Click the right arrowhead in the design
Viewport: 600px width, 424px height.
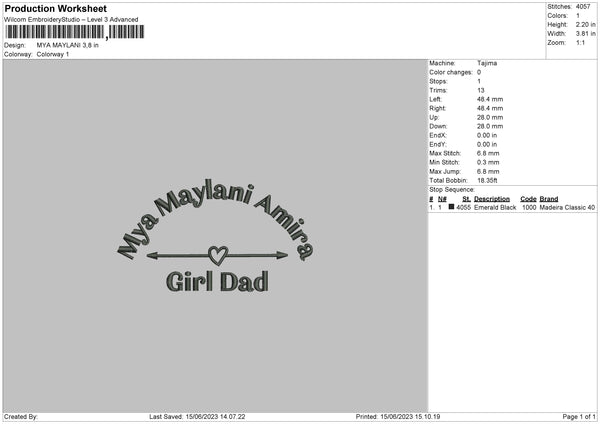coord(282,255)
